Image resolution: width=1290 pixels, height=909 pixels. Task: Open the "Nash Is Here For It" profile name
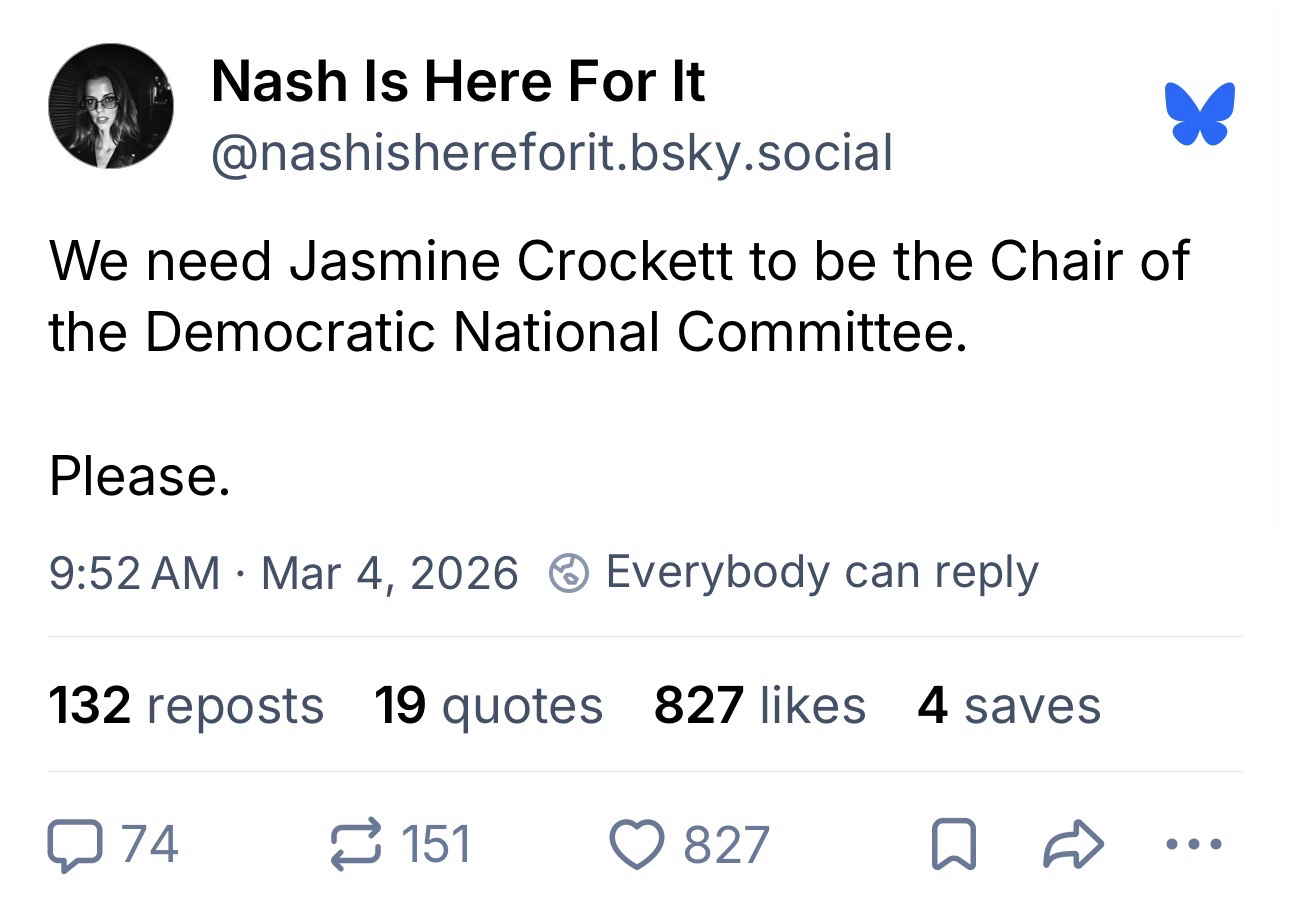tap(458, 82)
